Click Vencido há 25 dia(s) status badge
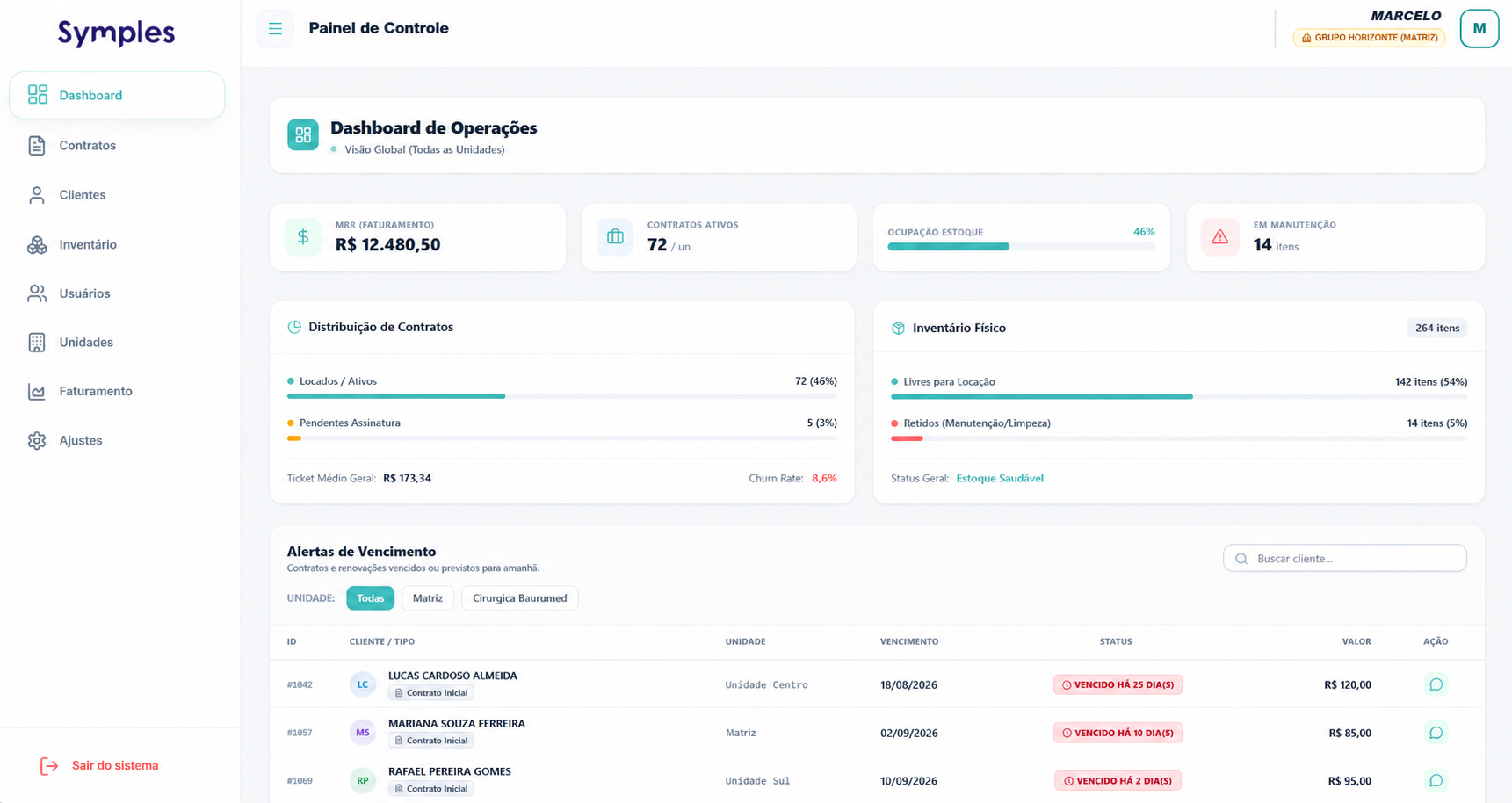1512x803 pixels. point(1118,684)
